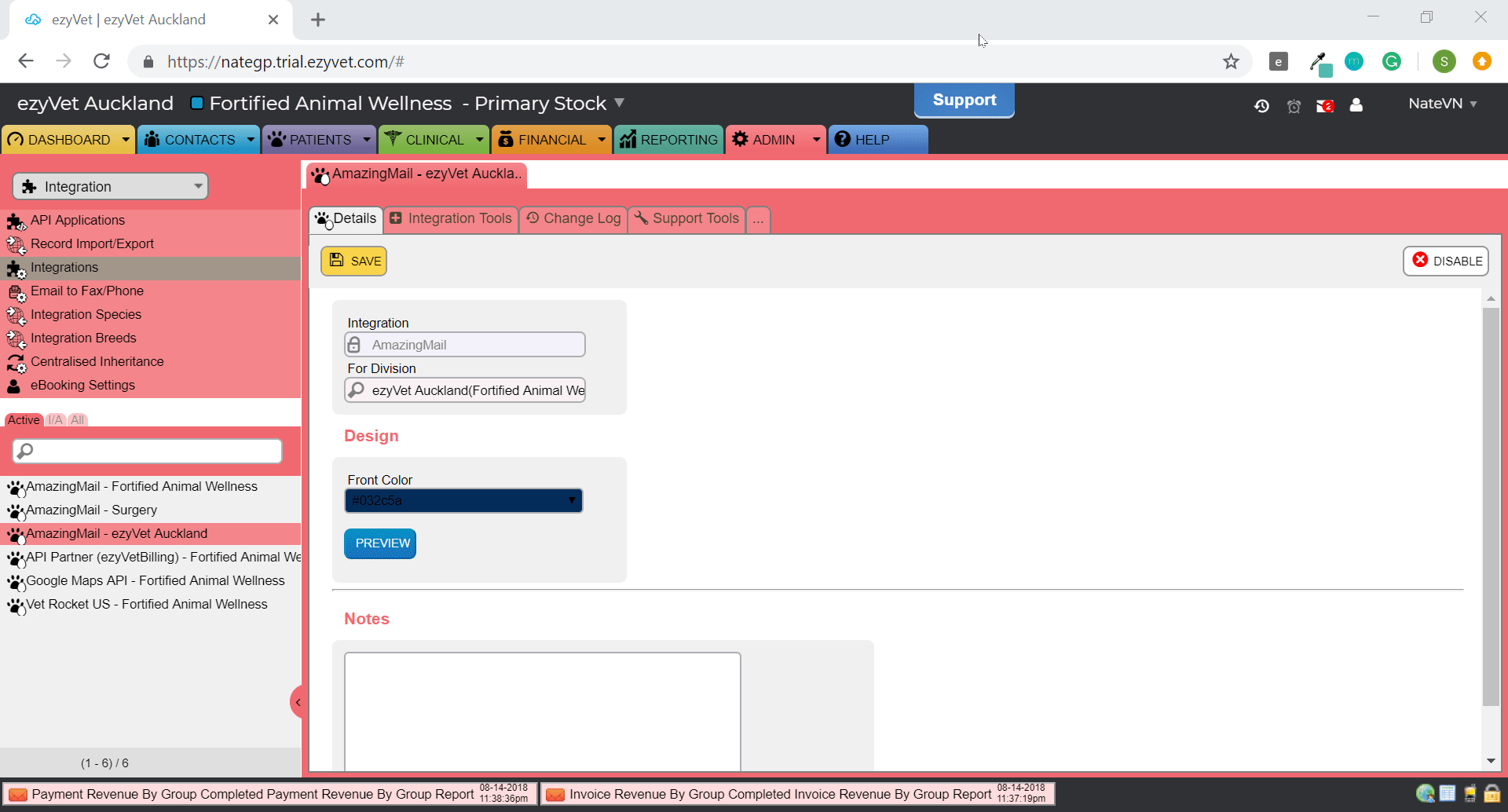Open the alarm reminders icon
This screenshot has height=812, width=1508.
point(1294,106)
